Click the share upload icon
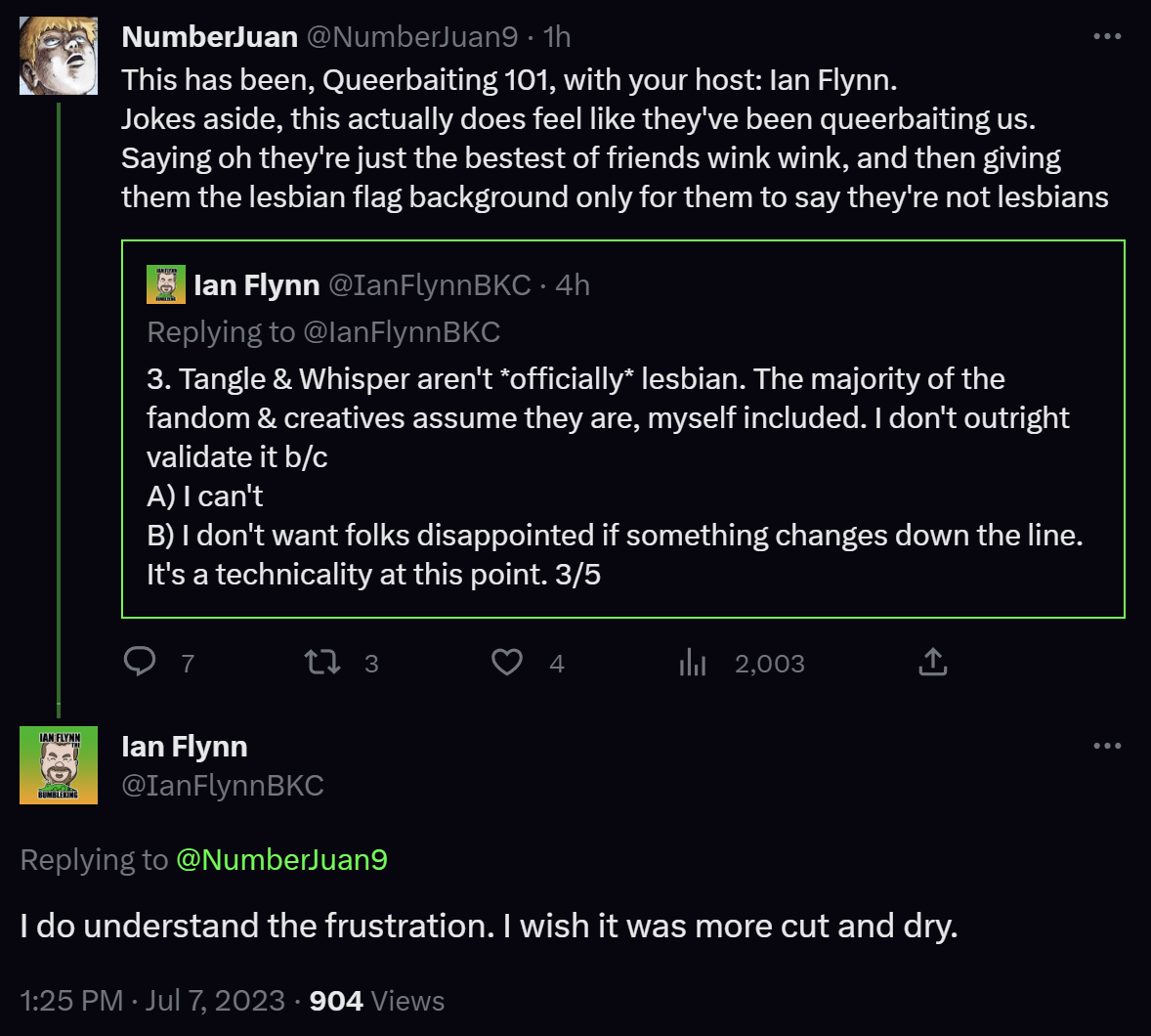This screenshot has width=1151, height=1036. (933, 663)
